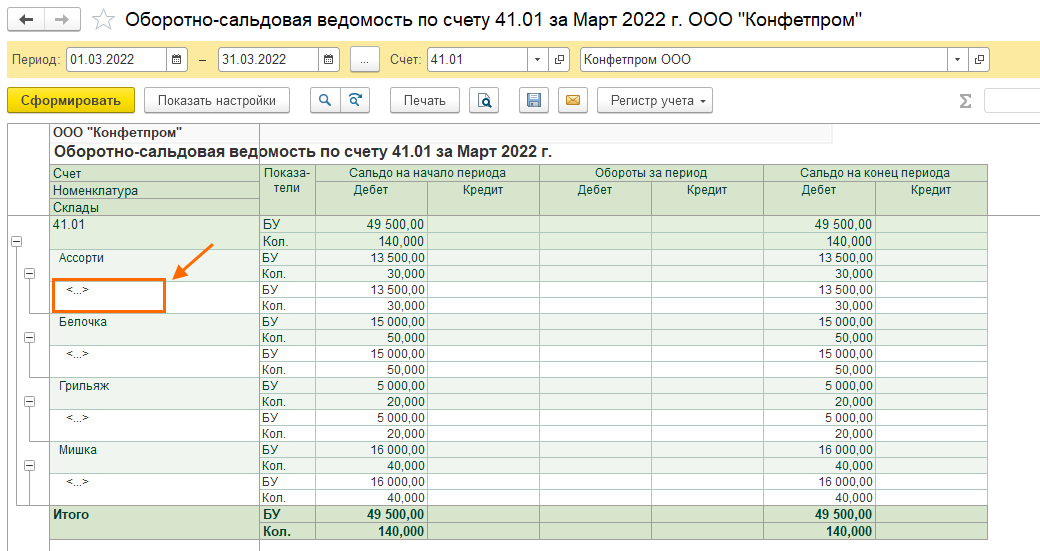Click the Итого row label
Viewport: 1040px width, 551px height.
tap(71, 515)
